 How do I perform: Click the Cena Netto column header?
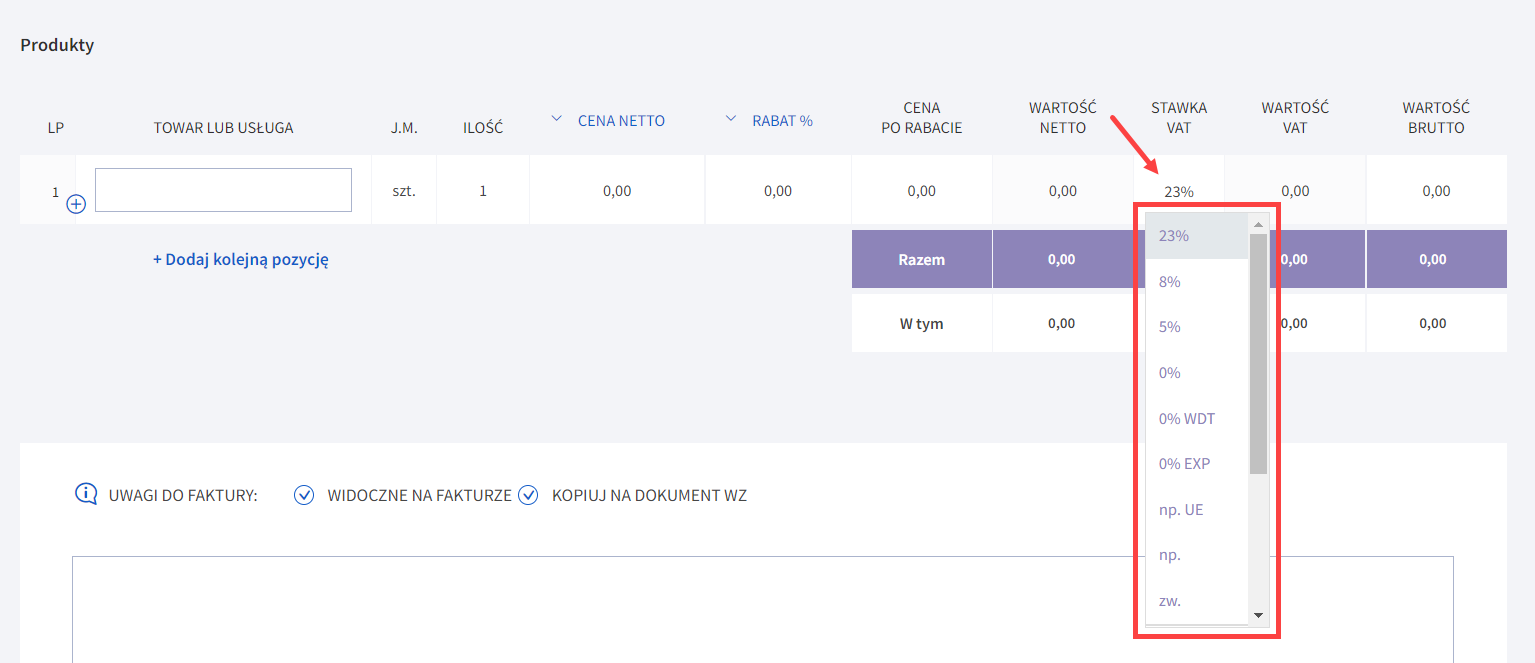621,121
